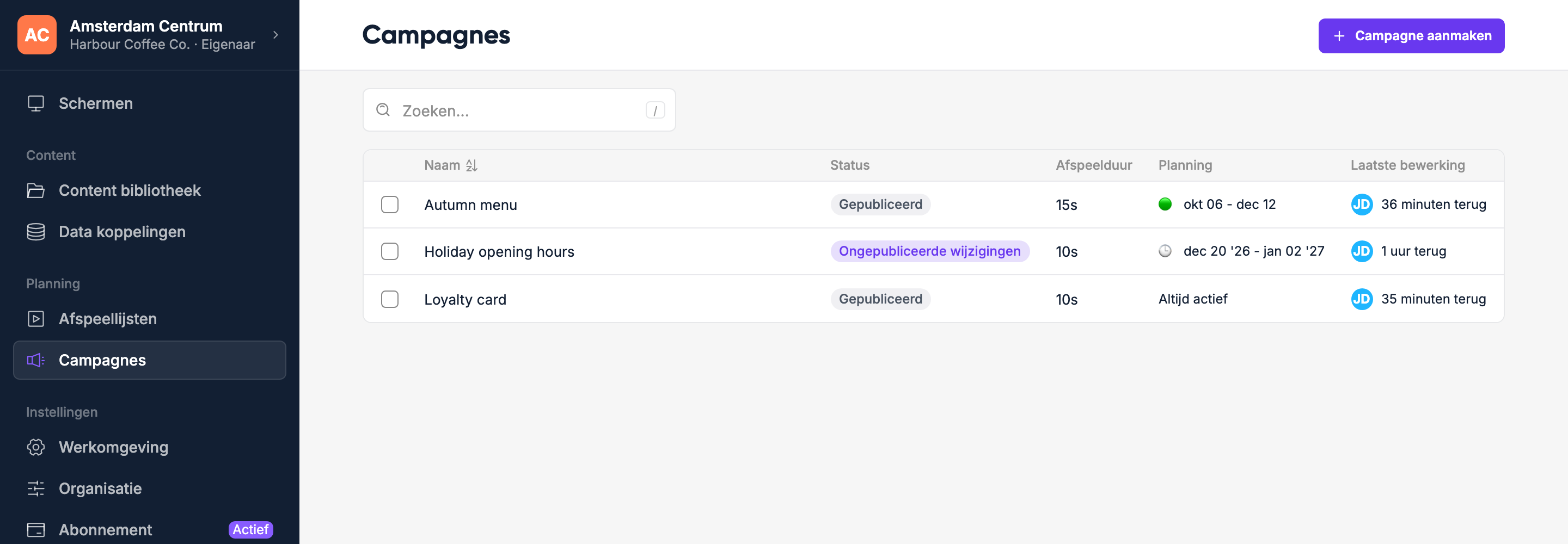Open the Loyalty card campaign
Viewport: 1568px width, 544px height.
[465, 299]
